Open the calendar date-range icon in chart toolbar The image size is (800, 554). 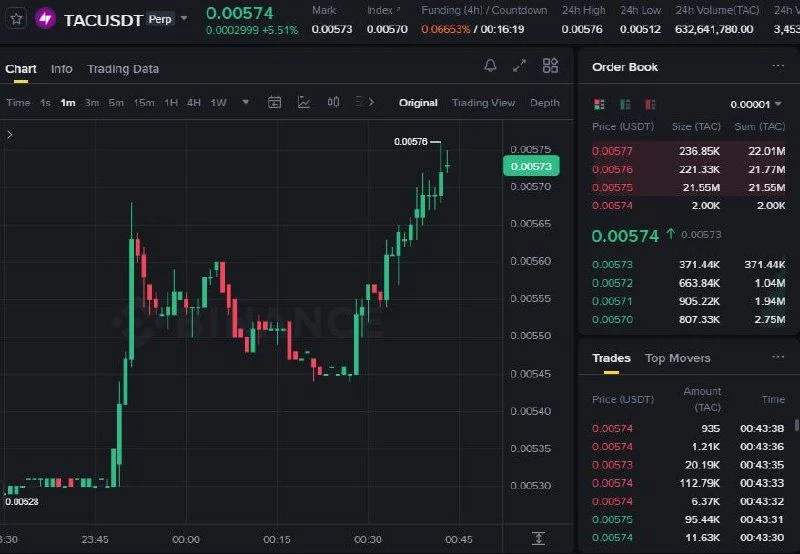[274, 103]
